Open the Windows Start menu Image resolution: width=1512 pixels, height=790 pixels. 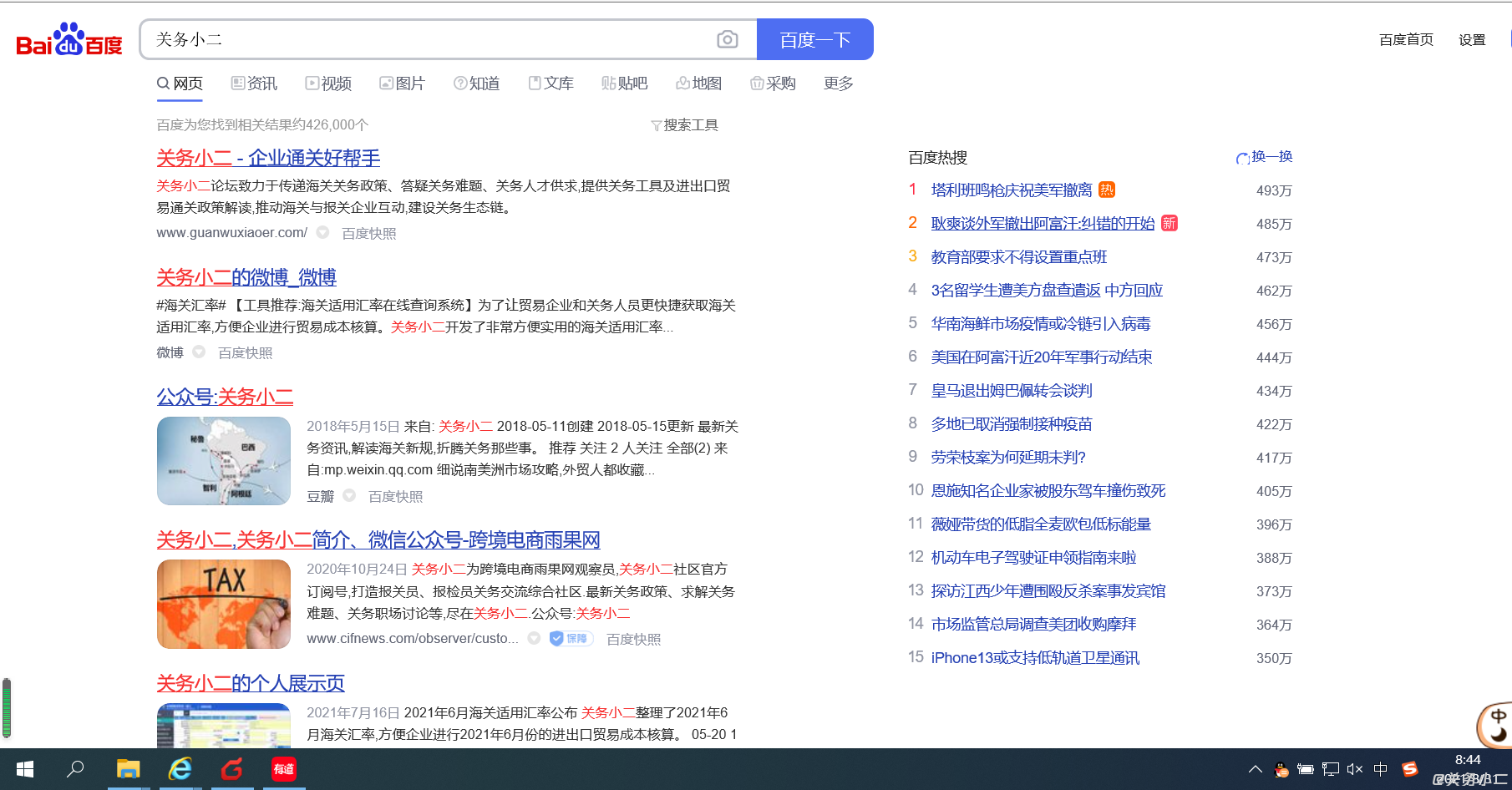pyautogui.click(x=25, y=769)
